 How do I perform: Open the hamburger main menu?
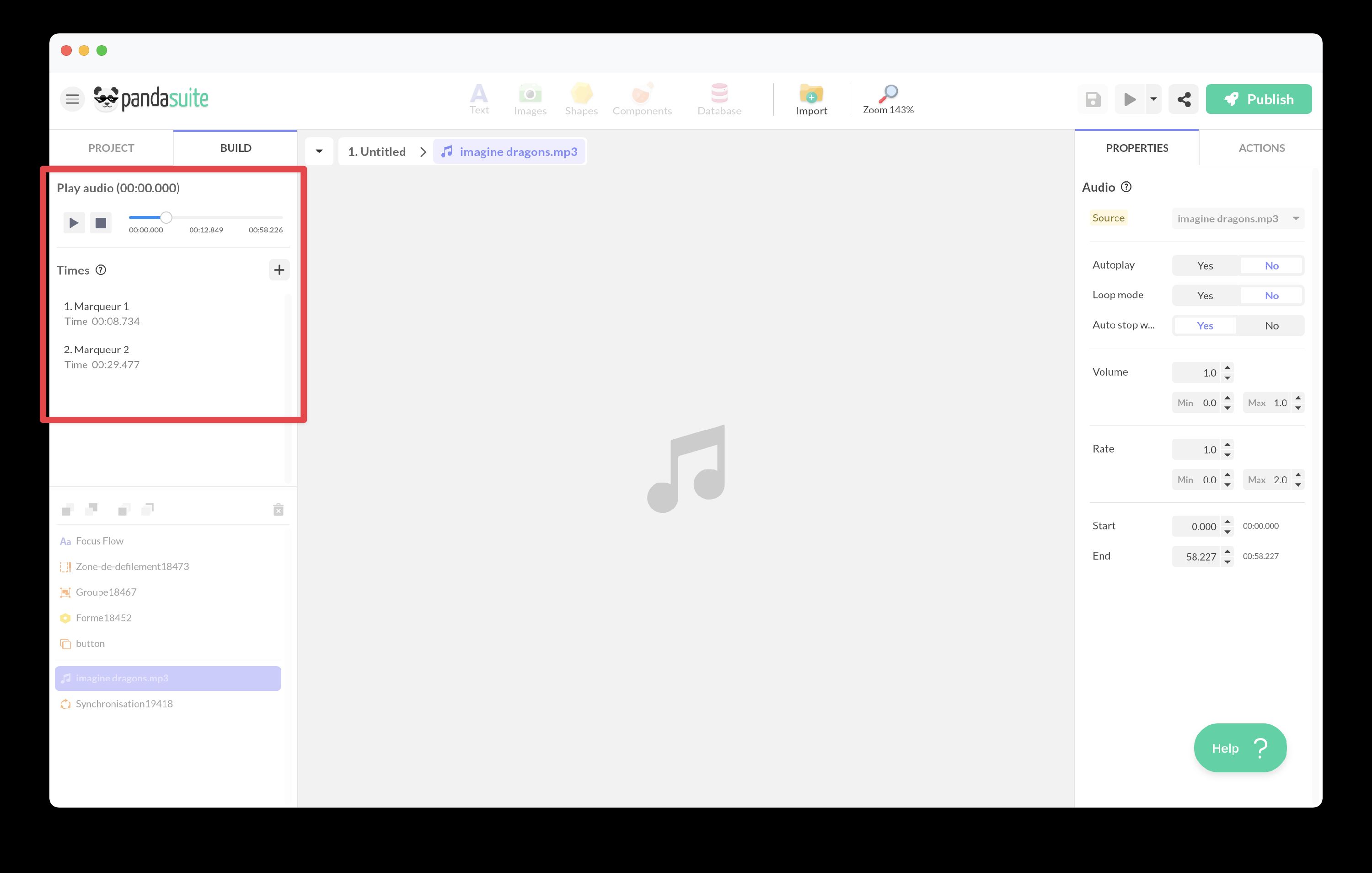[72, 99]
